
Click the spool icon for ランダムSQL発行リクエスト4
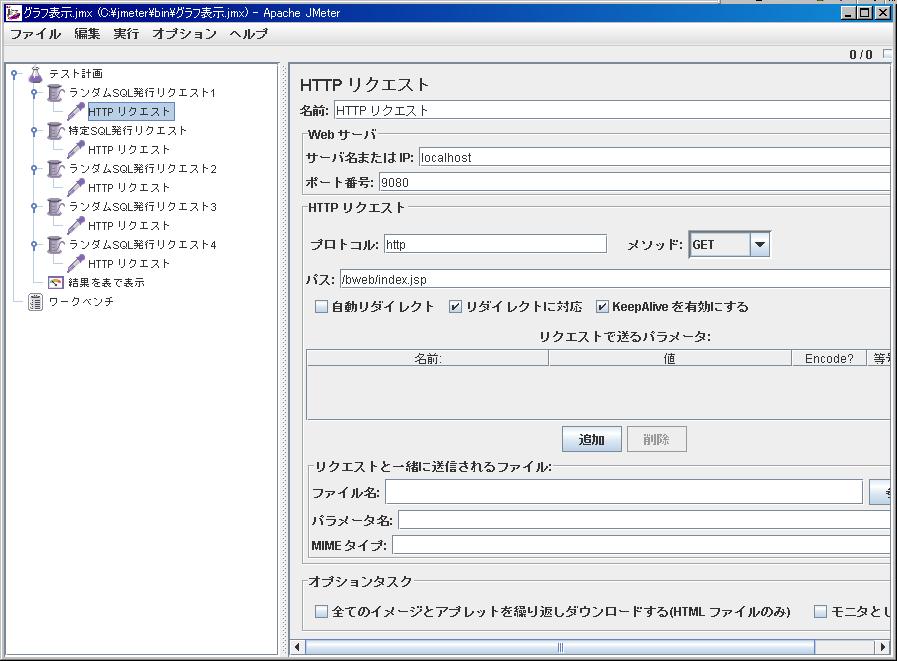[55, 245]
